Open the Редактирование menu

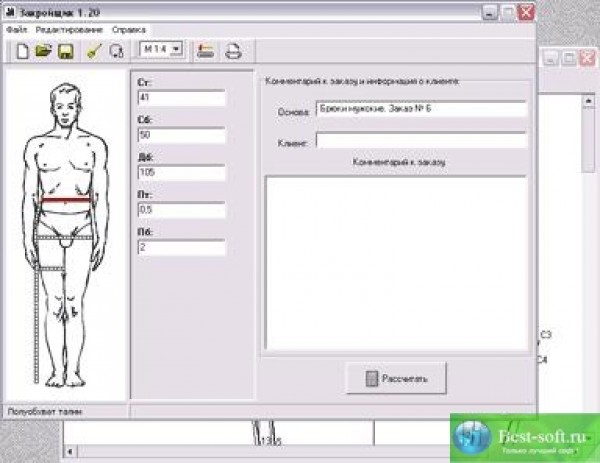click(x=69, y=29)
